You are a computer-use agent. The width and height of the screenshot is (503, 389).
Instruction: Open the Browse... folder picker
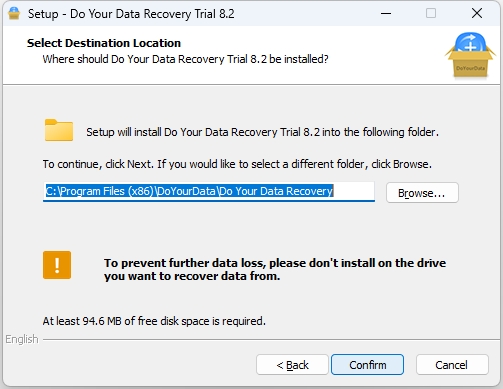tap(422, 193)
